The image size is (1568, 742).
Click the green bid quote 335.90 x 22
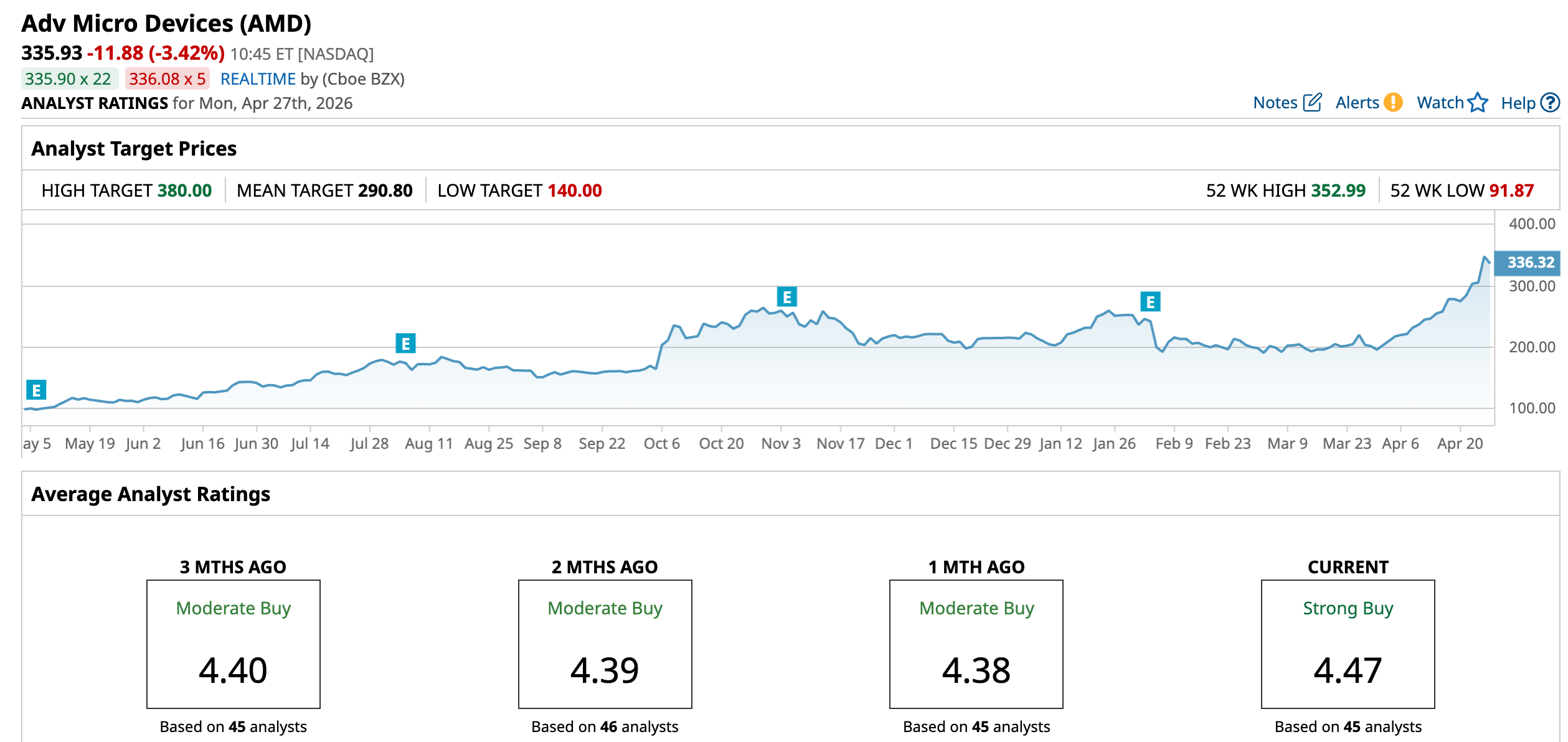pos(68,79)
